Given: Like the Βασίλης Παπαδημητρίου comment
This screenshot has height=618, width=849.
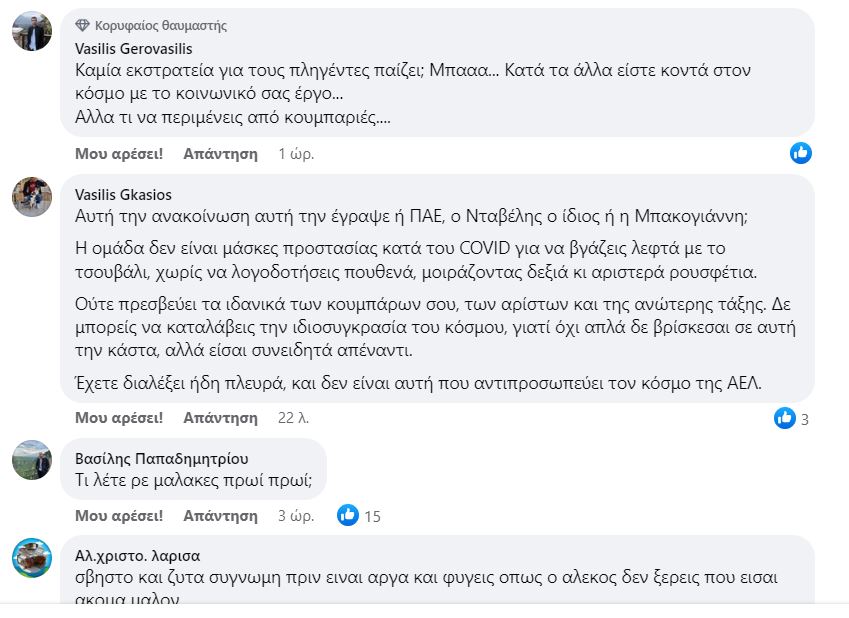Looking at the screenshot, I should click(x=119, y=516).
